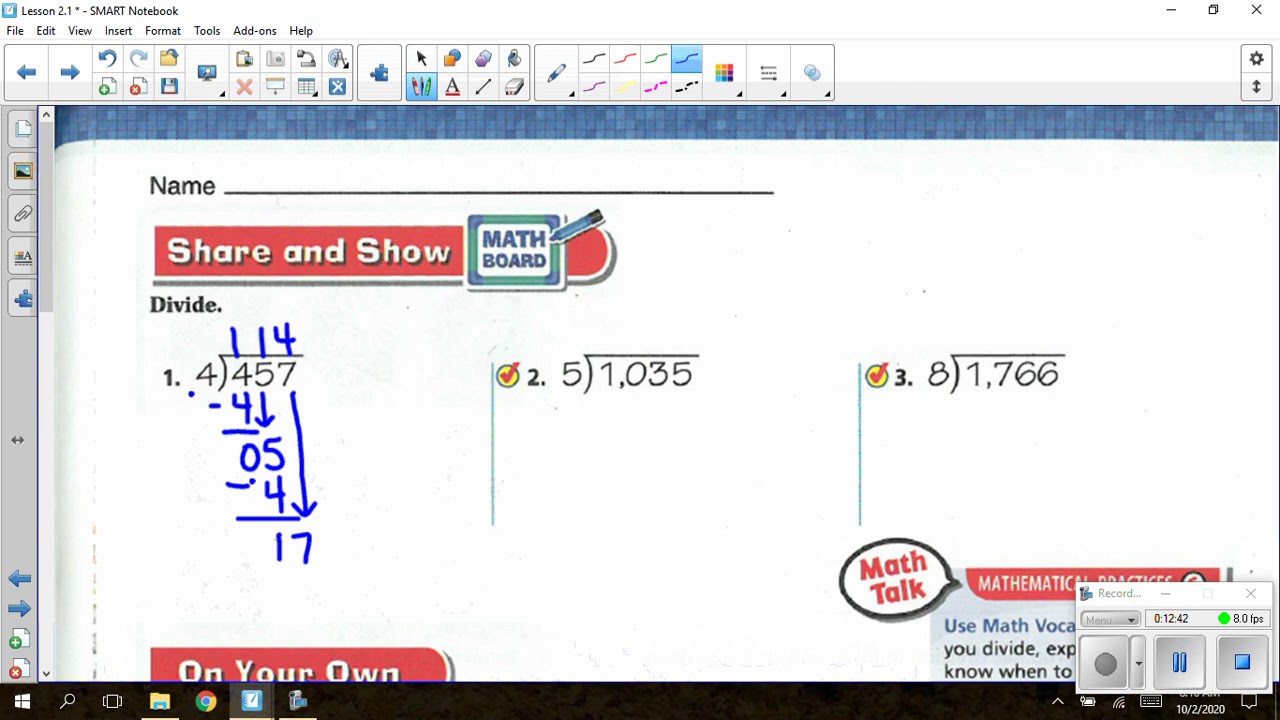Viewport: 1280px width, 720px height.
Task: Select the Eraser tool
Action: pyautogui.click(x=514, y=87)
